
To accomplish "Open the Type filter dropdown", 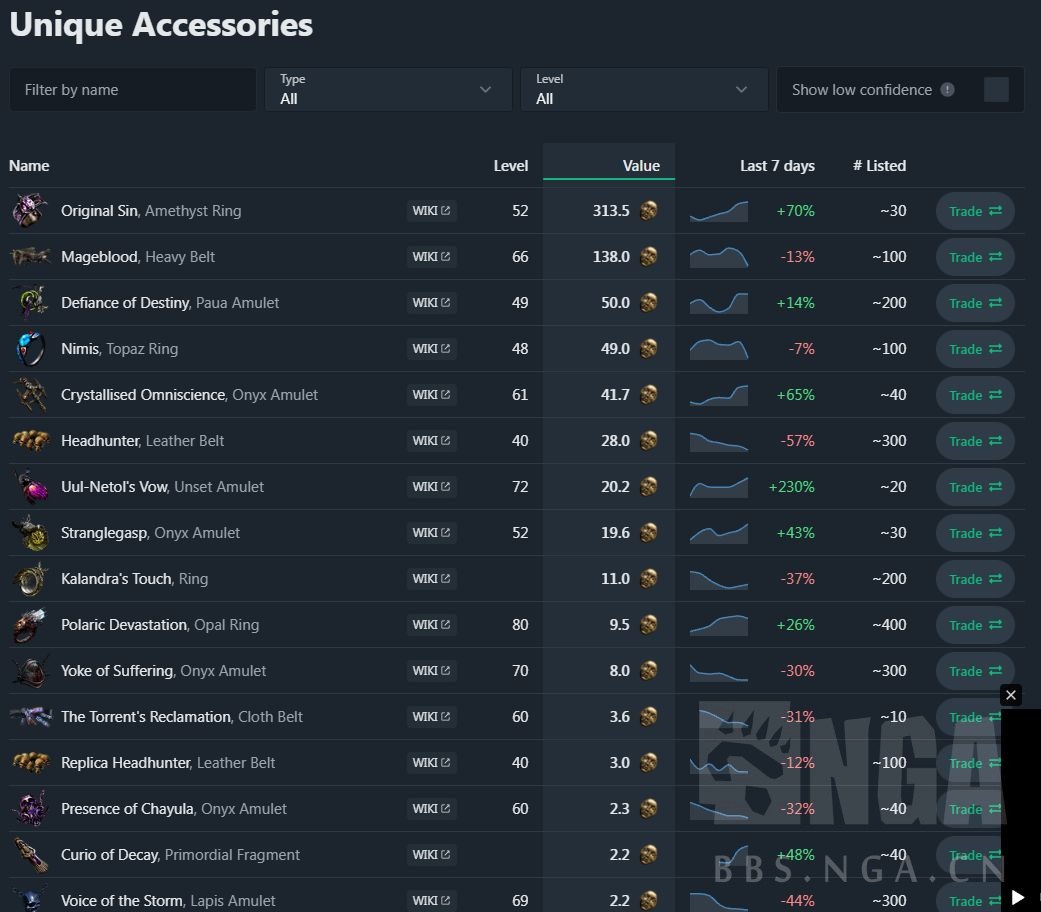I will (x=388, y=90).
